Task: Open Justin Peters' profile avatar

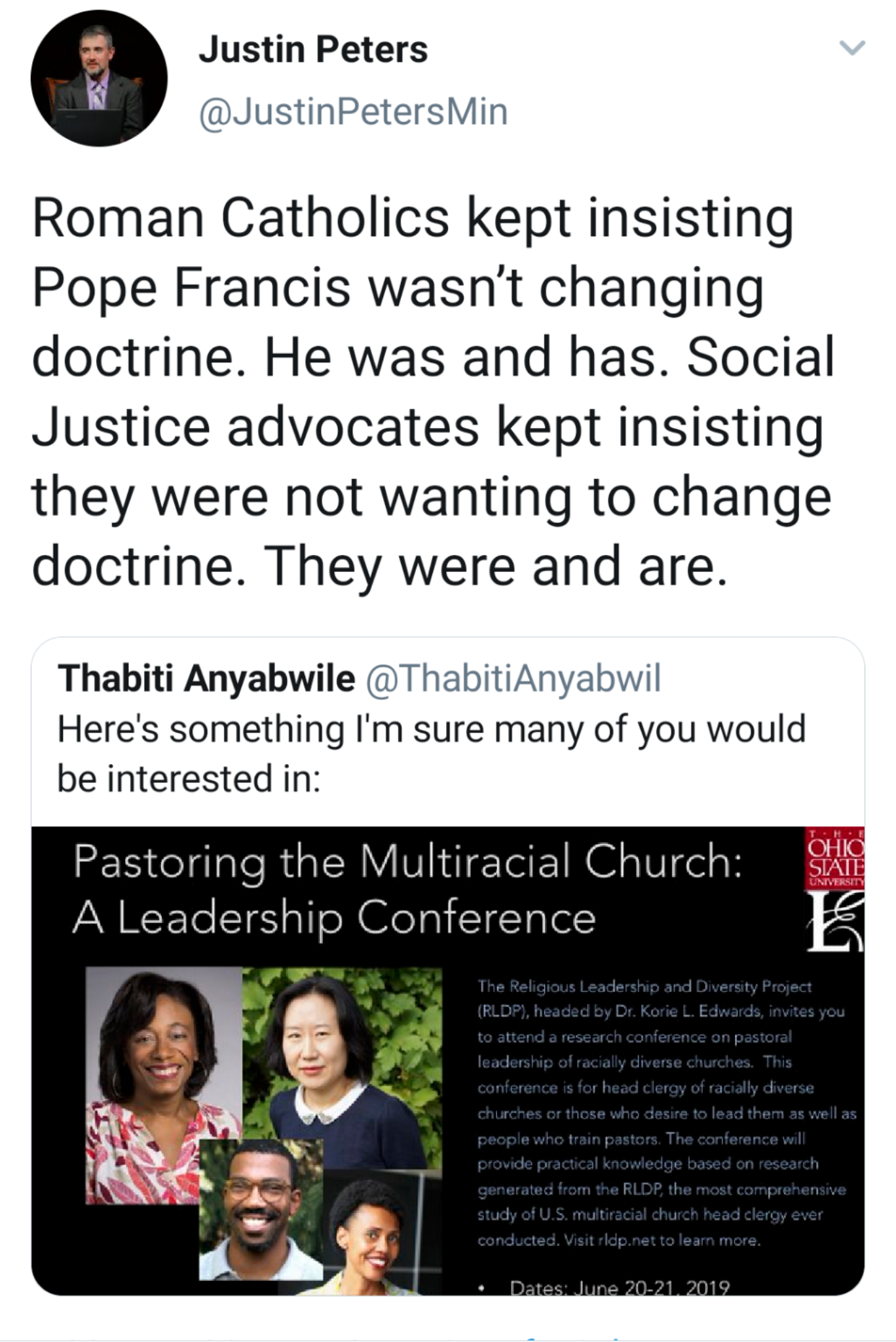Action: point(99,78)
